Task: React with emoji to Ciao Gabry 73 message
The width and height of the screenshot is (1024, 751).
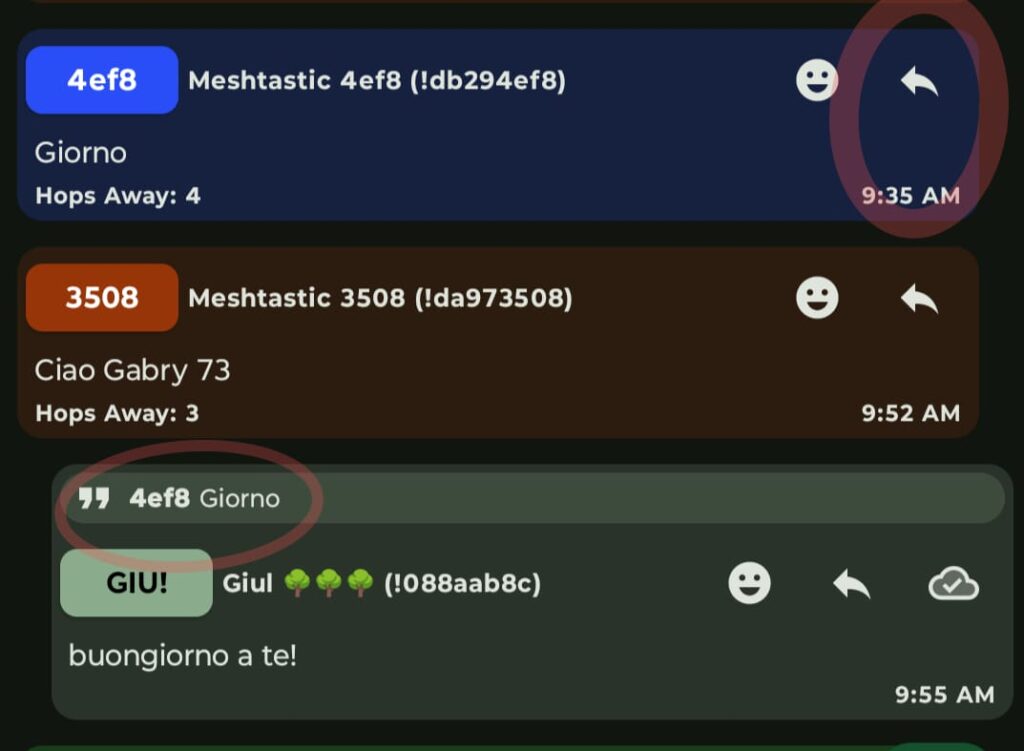Action: pyautogui.click(x=817, y=298)
